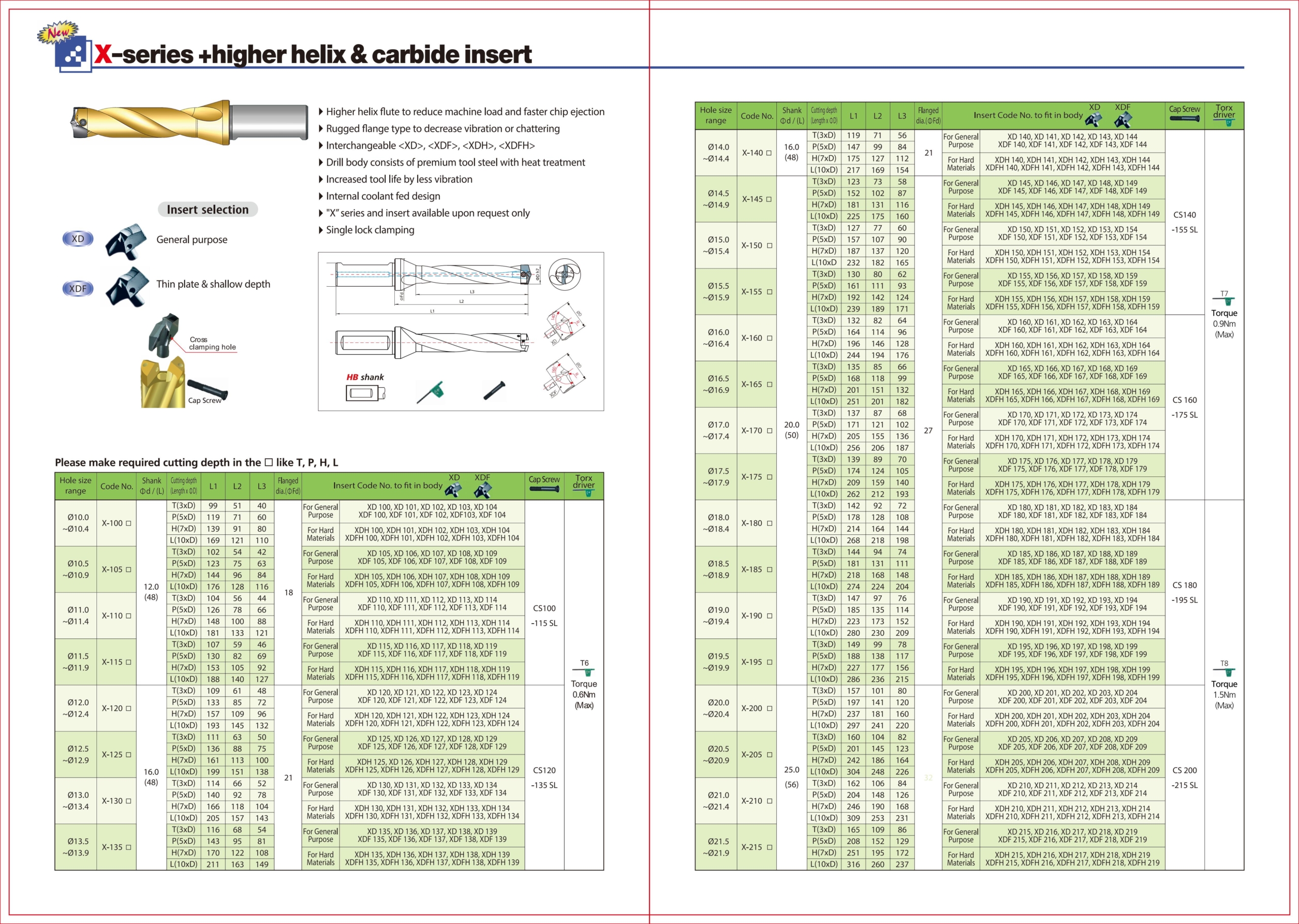1299x924 pixels.
Task: Tick the box next to X-180
Action: [770, 523]
